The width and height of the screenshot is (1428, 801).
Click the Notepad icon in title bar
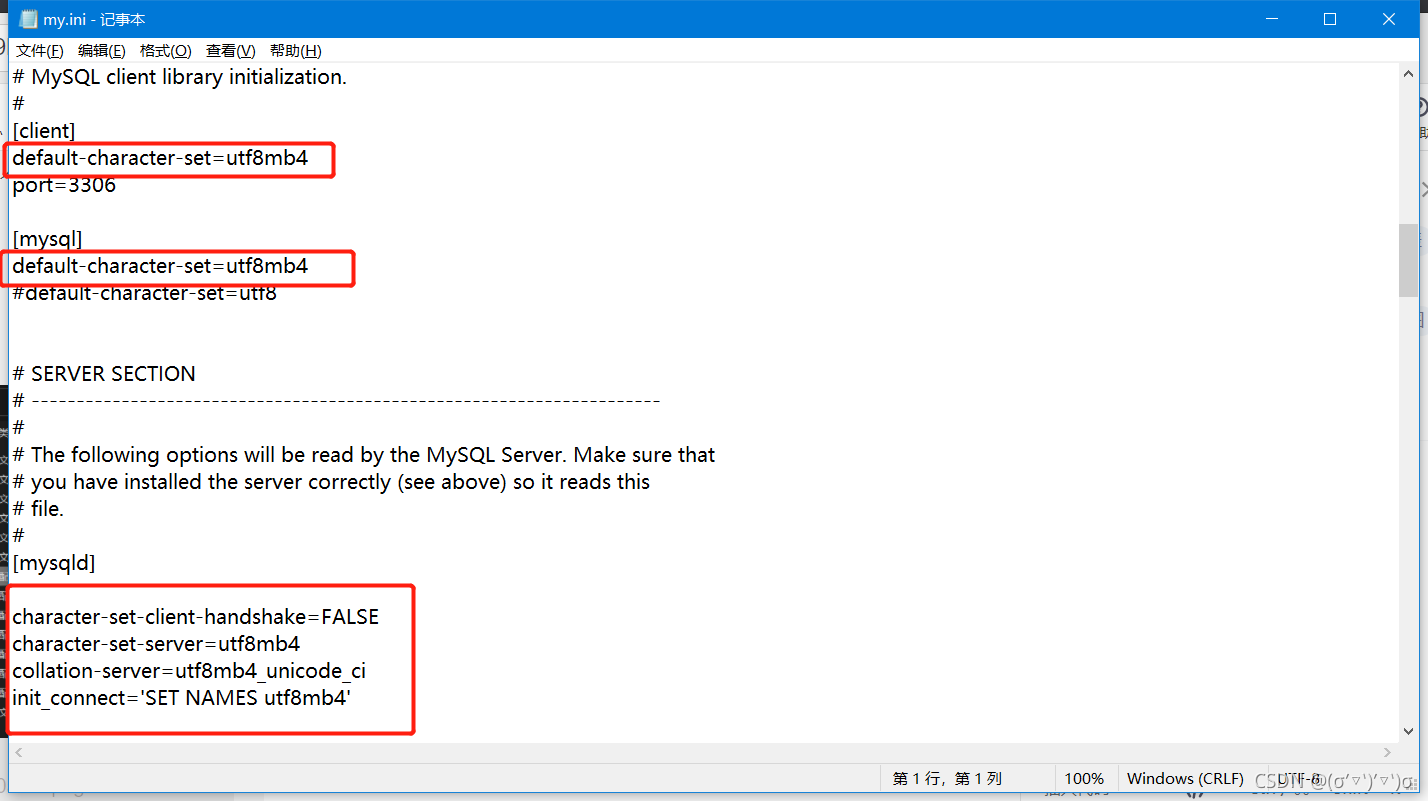[x=28, y=19]
